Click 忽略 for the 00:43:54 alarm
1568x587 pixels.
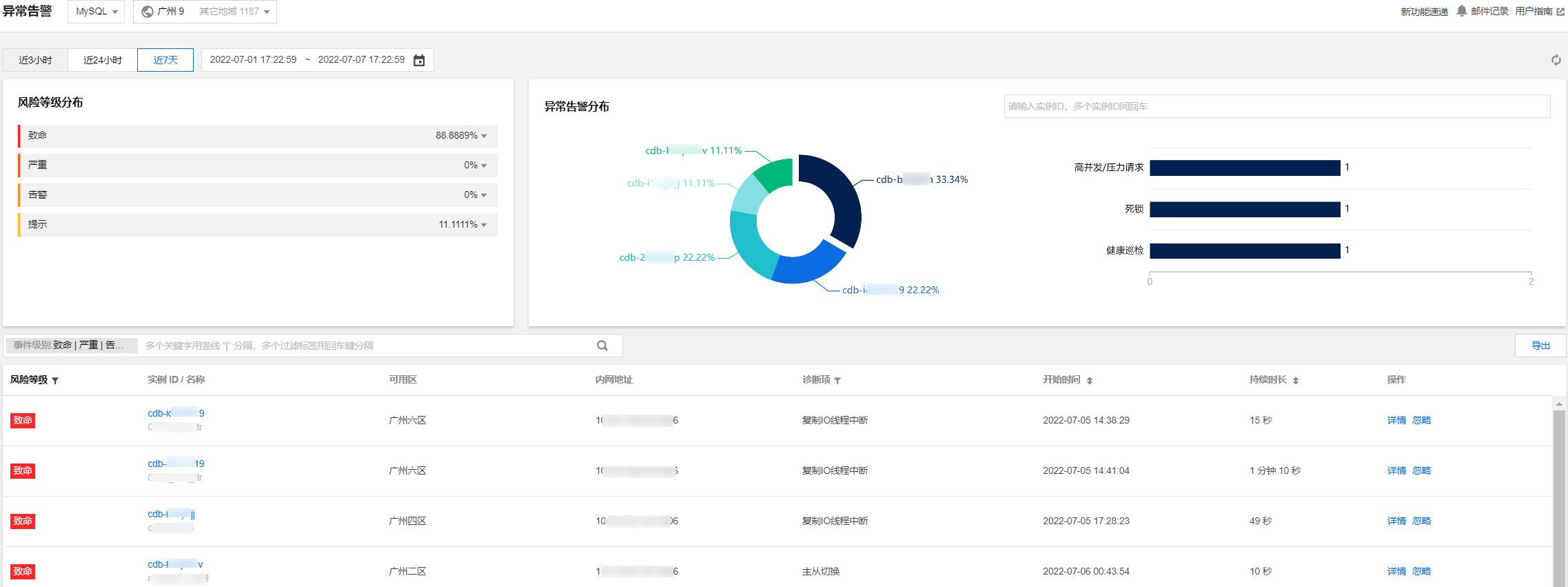[1421, 572]
